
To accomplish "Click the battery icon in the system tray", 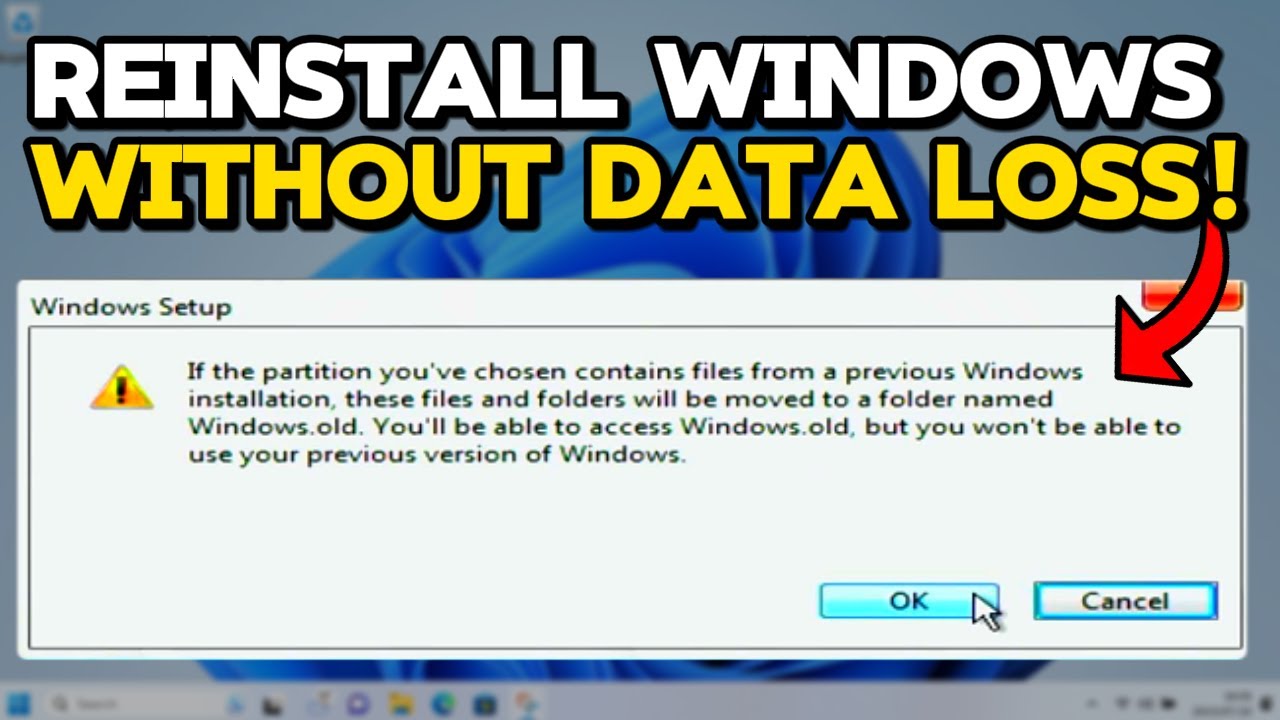I will (x=1168, y=705).
